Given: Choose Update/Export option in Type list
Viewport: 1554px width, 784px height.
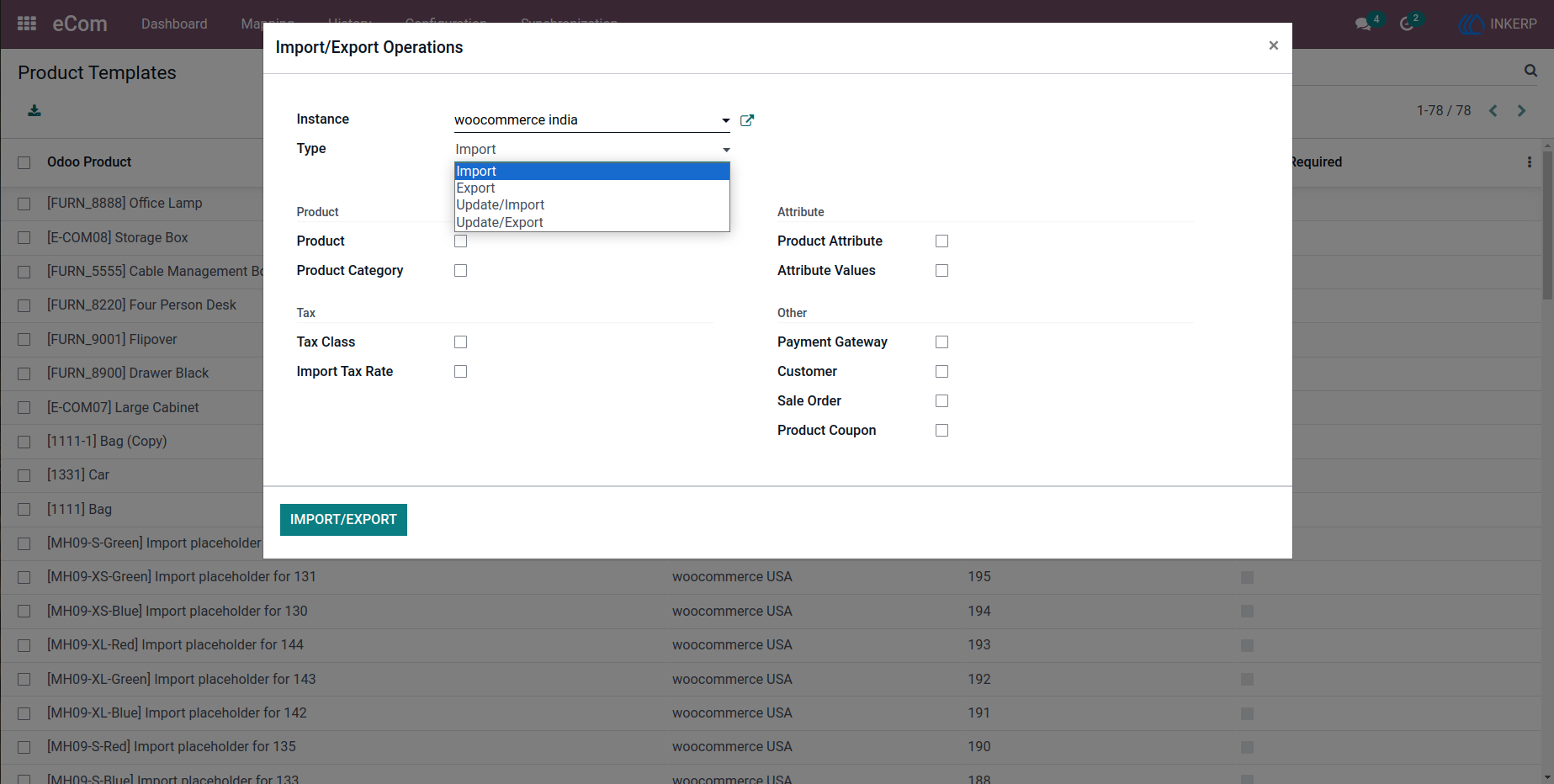Looking at the screenshot, I should click(x=591, y=222).
